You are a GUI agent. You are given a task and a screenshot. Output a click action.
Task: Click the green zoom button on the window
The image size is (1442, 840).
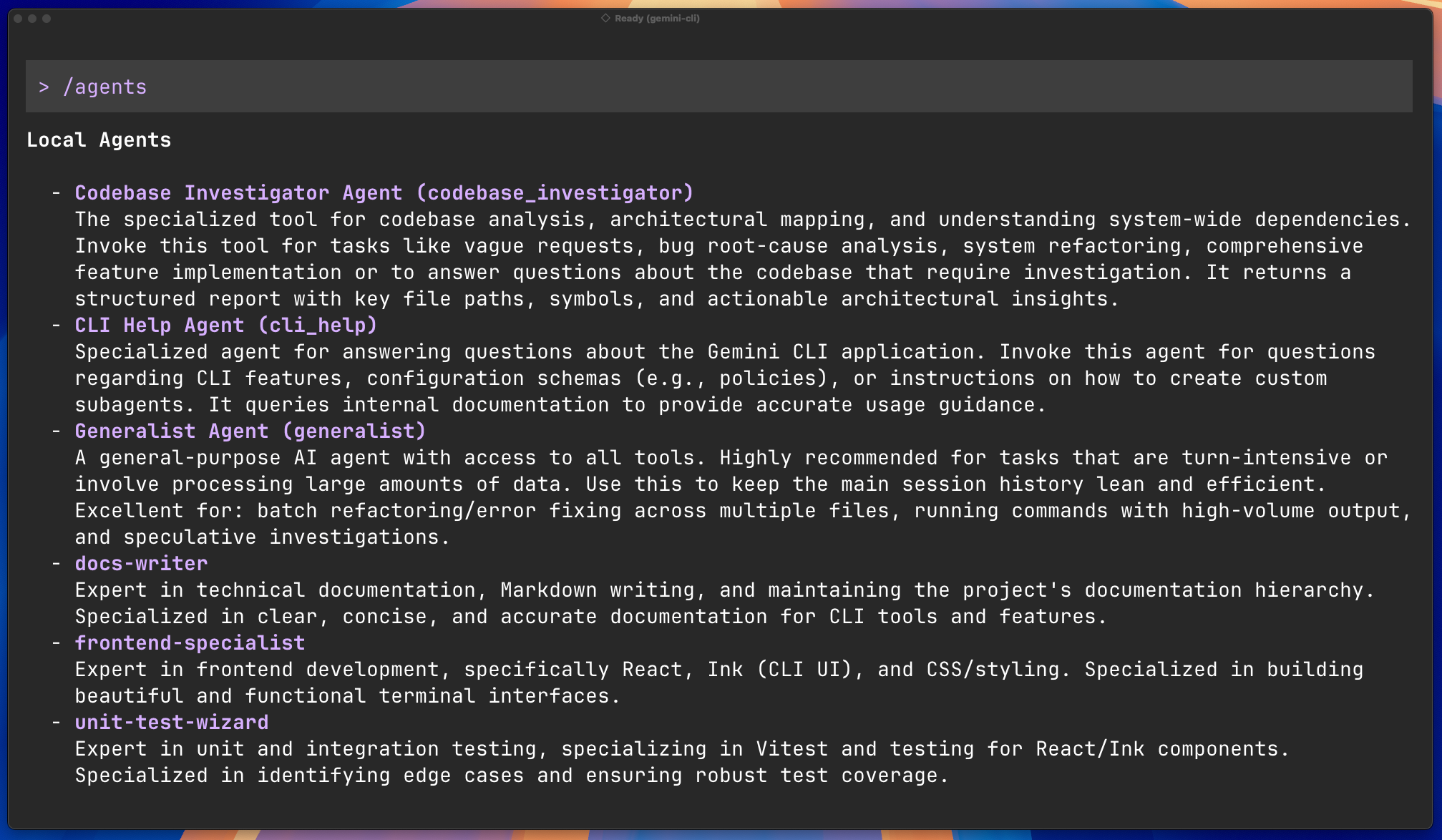[x=47, y=19]
